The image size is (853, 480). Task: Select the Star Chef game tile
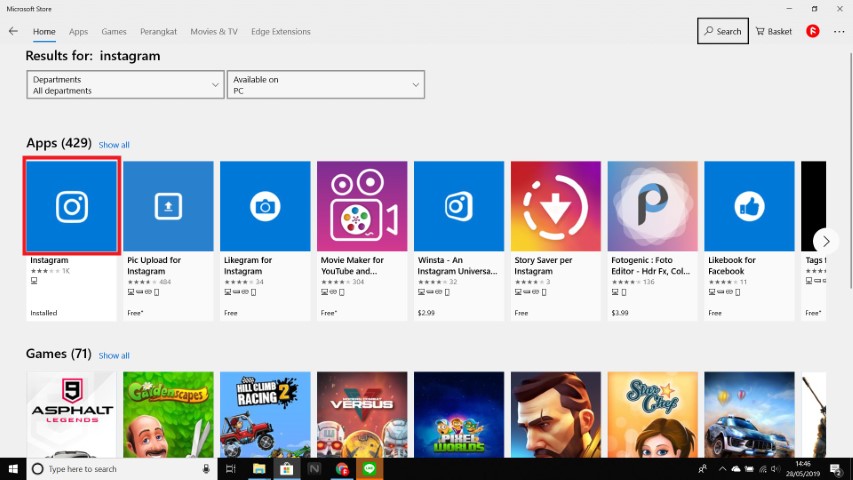(x=652, y=414)
